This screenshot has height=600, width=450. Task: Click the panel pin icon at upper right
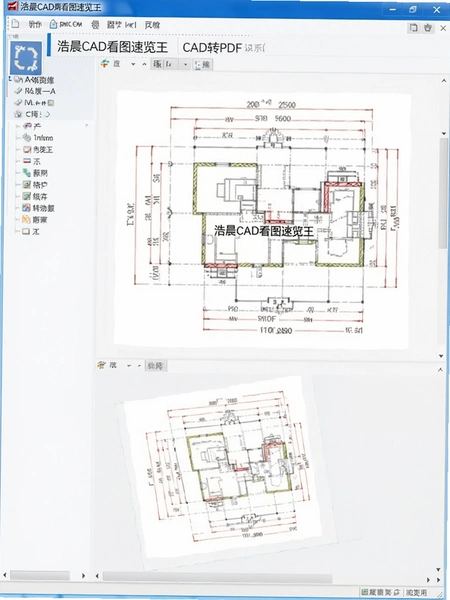[413, 28]
